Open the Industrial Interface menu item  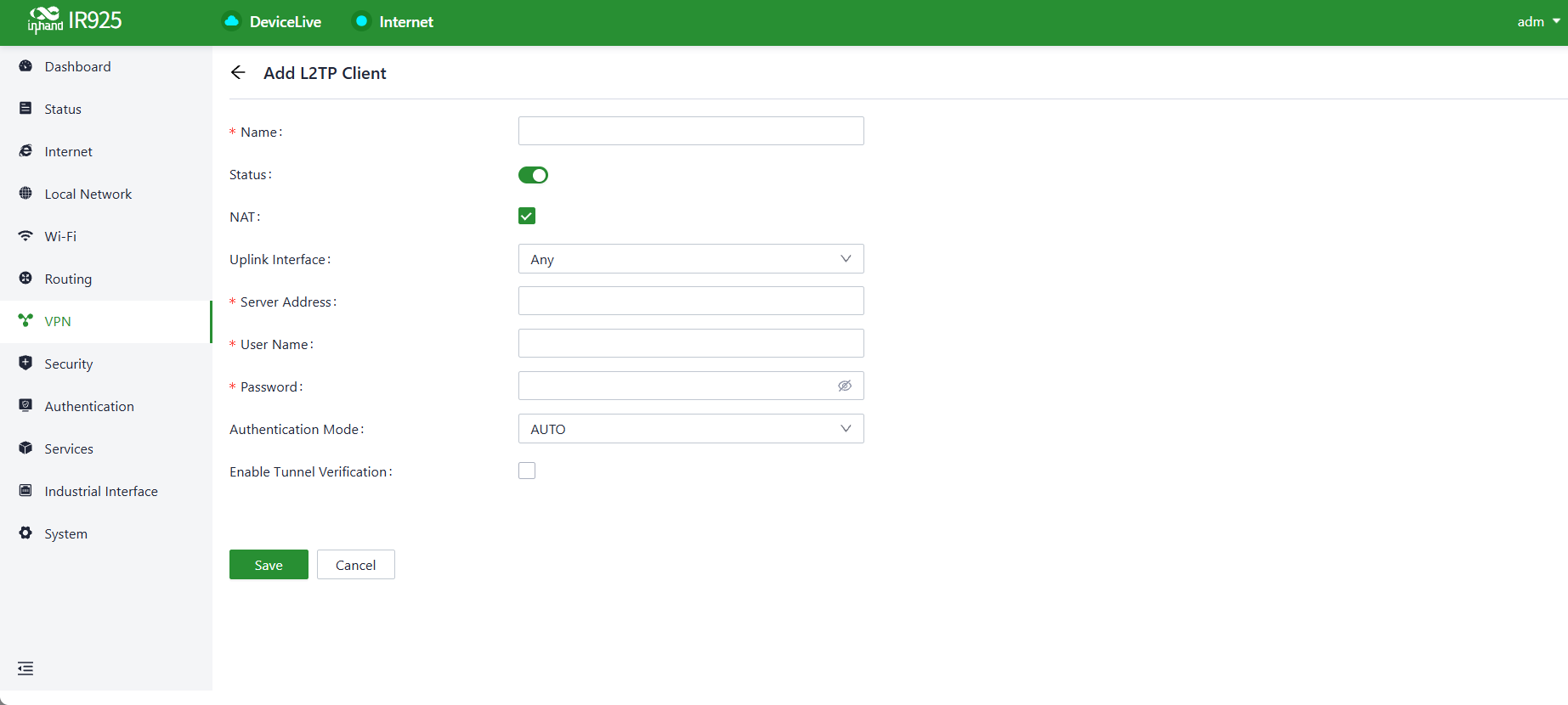pyautogui.click(x=106, y=491)
